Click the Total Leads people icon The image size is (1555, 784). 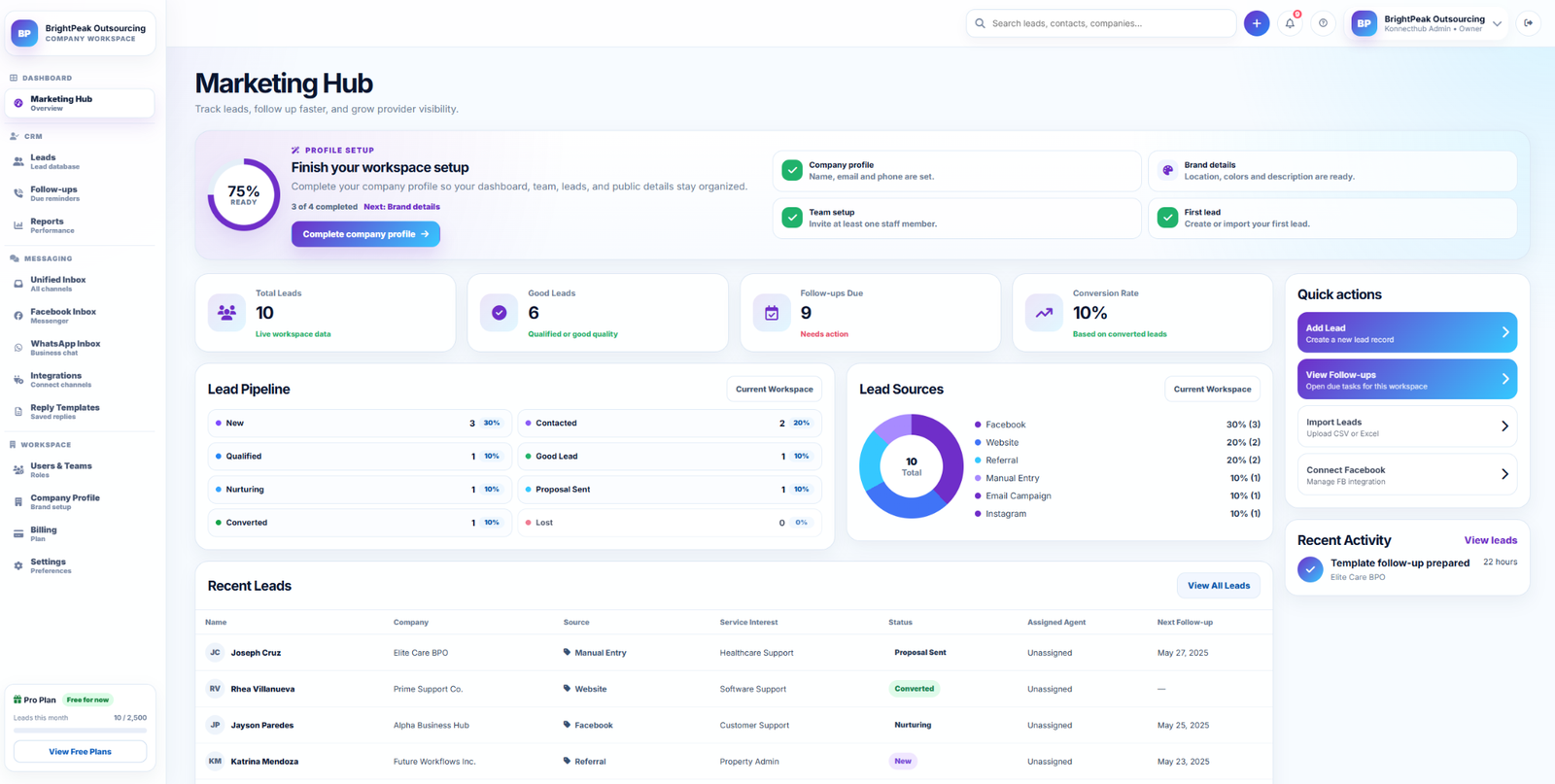tap(226, 313)
